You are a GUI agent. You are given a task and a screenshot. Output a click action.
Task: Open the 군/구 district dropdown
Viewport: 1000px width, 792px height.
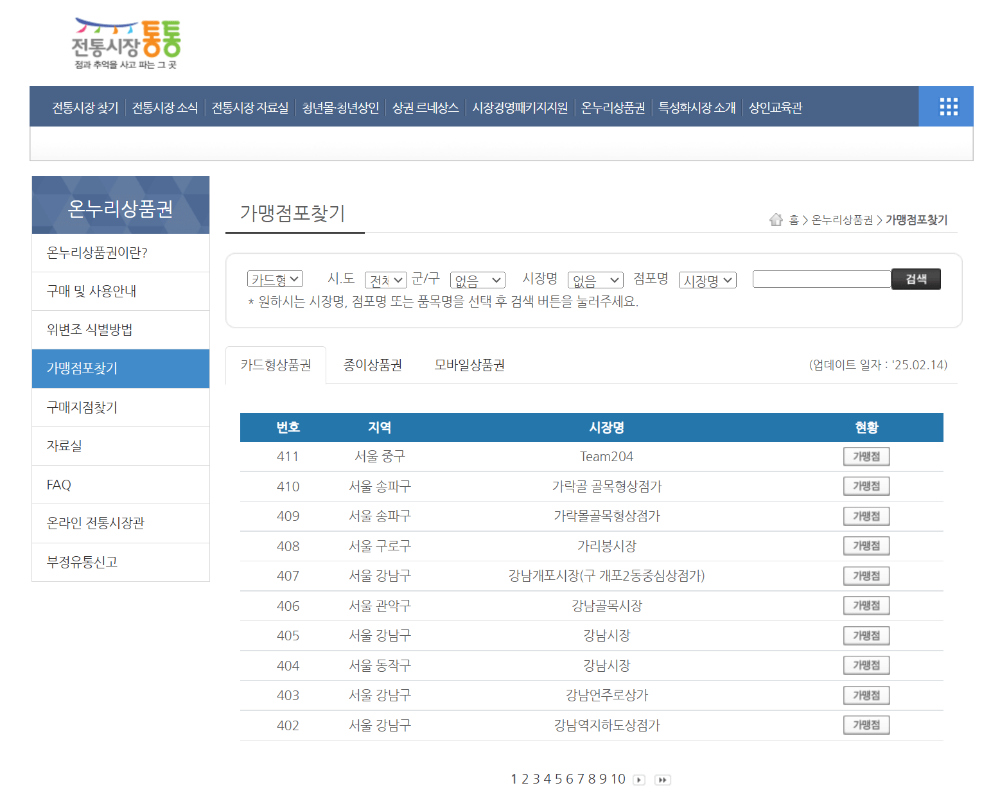477,280
